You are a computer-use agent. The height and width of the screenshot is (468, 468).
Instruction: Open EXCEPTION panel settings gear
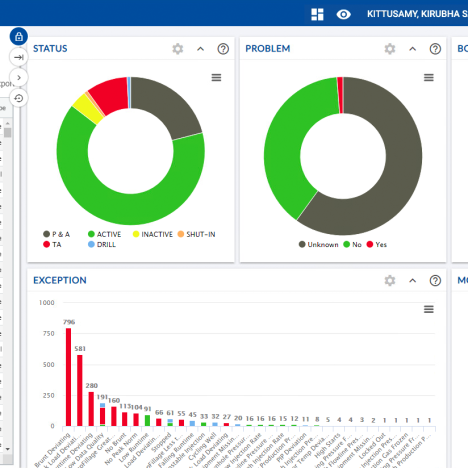click(x=390, y=281)
